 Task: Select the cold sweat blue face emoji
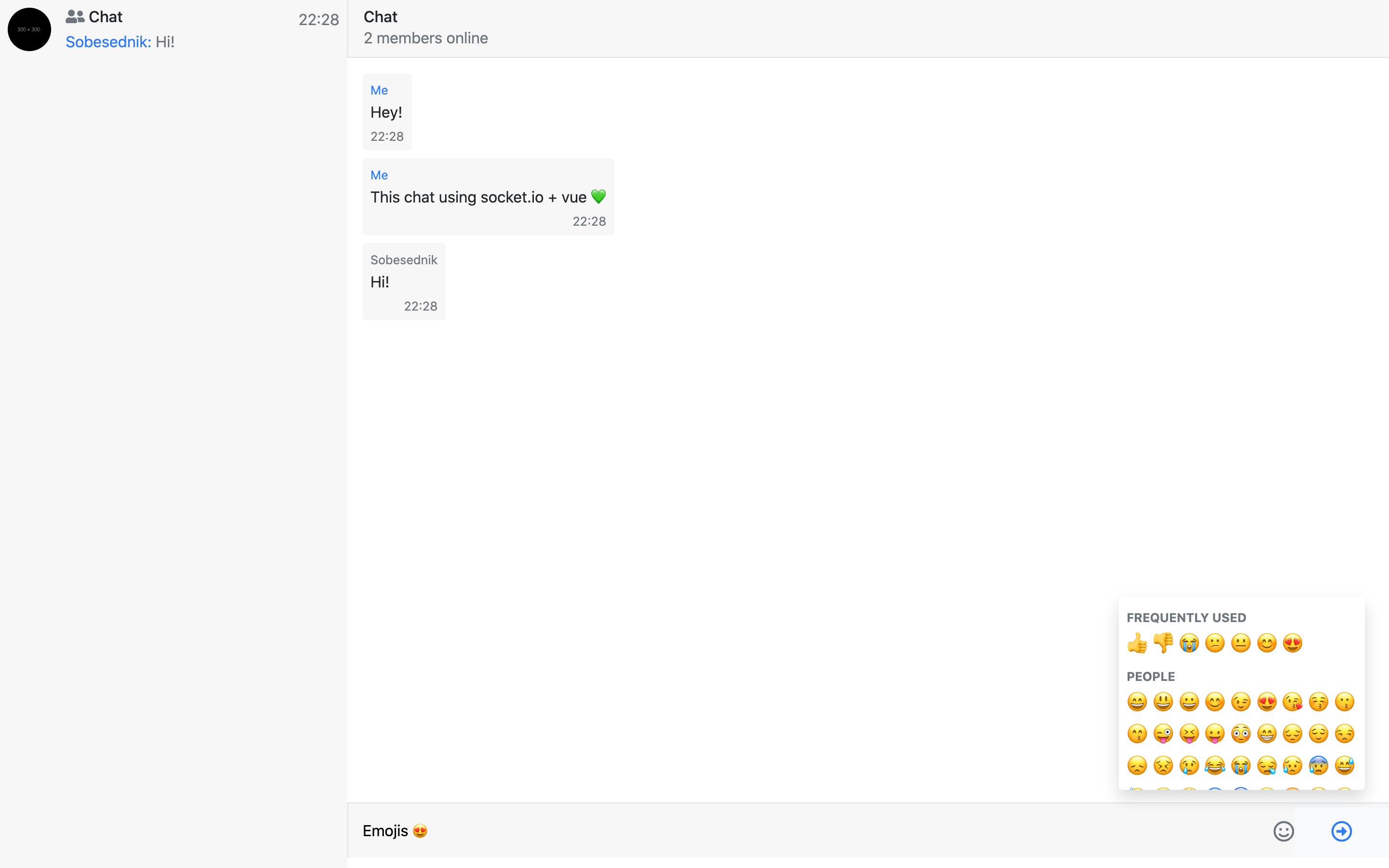(x=1319, y=765)
